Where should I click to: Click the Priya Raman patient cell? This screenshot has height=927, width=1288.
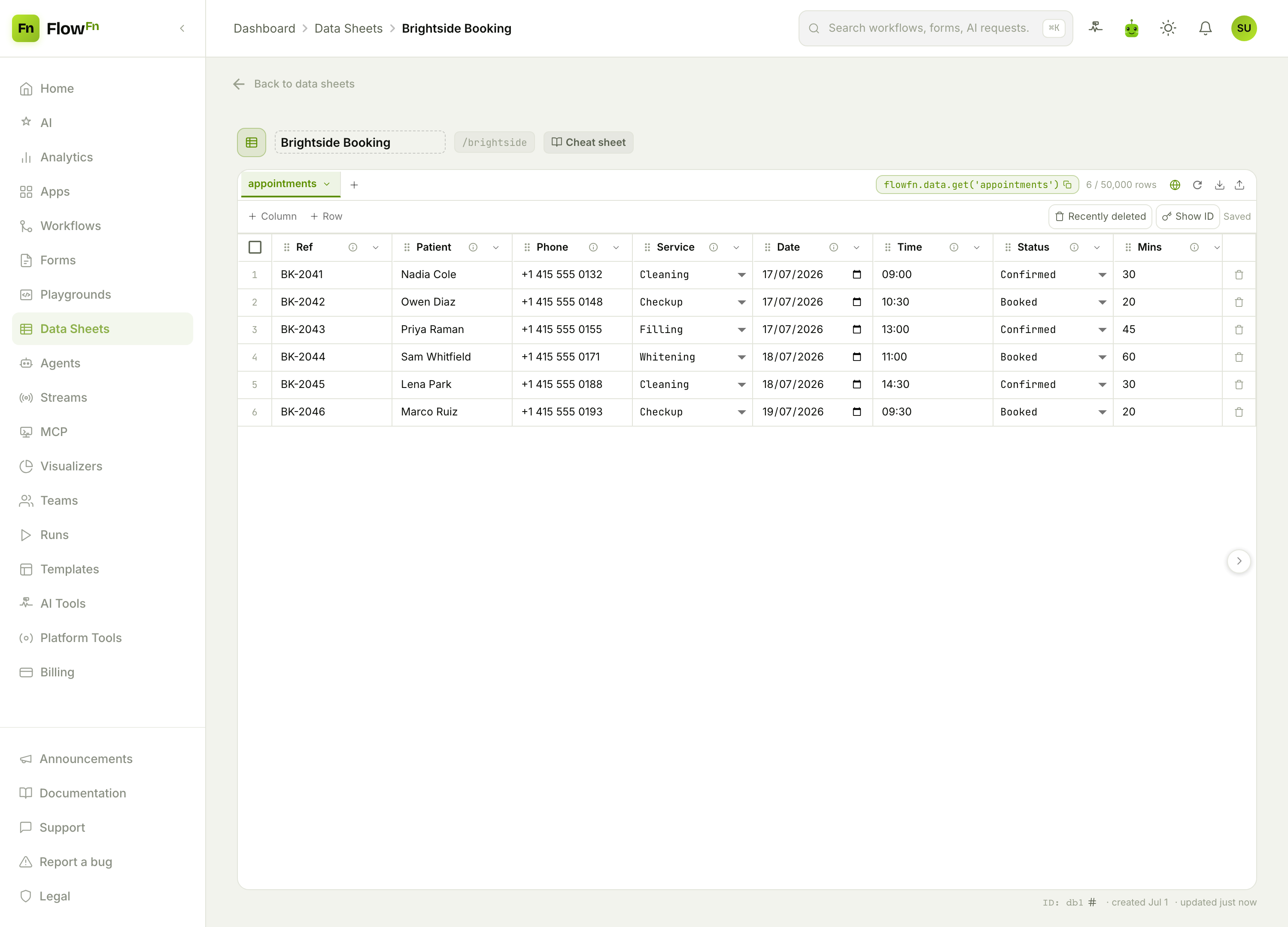point(452,330)
